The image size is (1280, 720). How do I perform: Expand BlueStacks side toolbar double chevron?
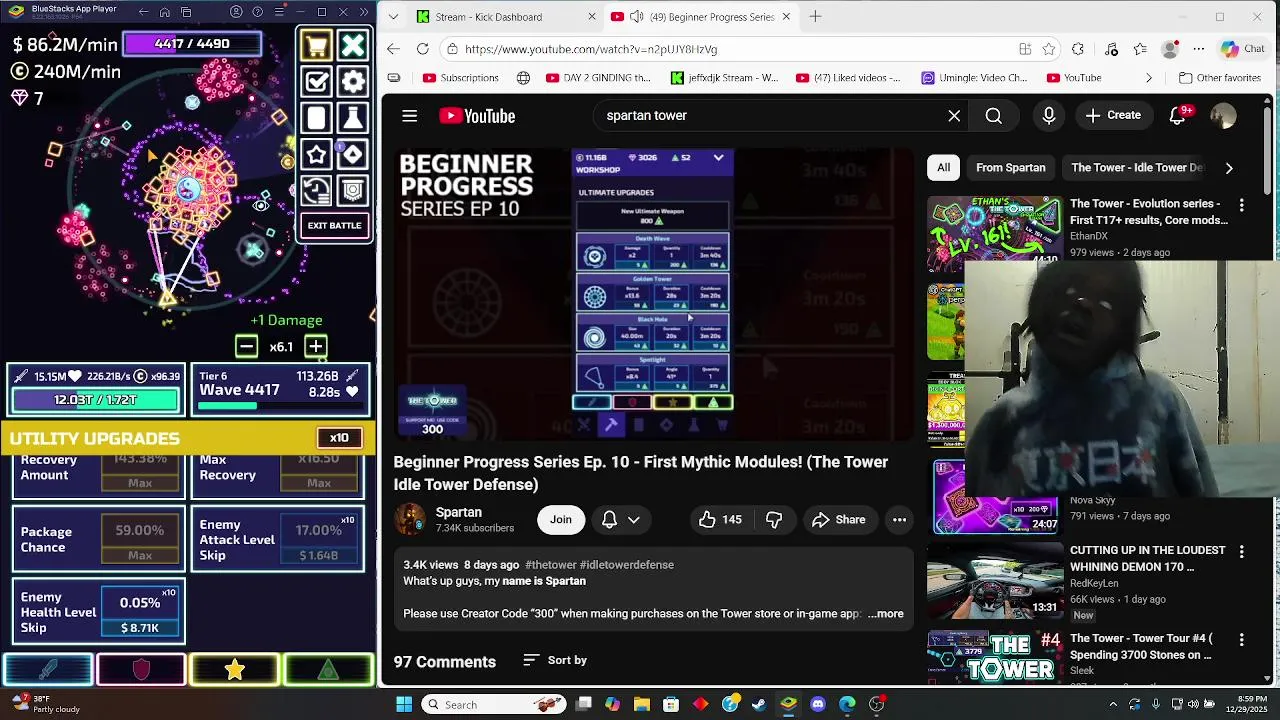click(364, 12)
